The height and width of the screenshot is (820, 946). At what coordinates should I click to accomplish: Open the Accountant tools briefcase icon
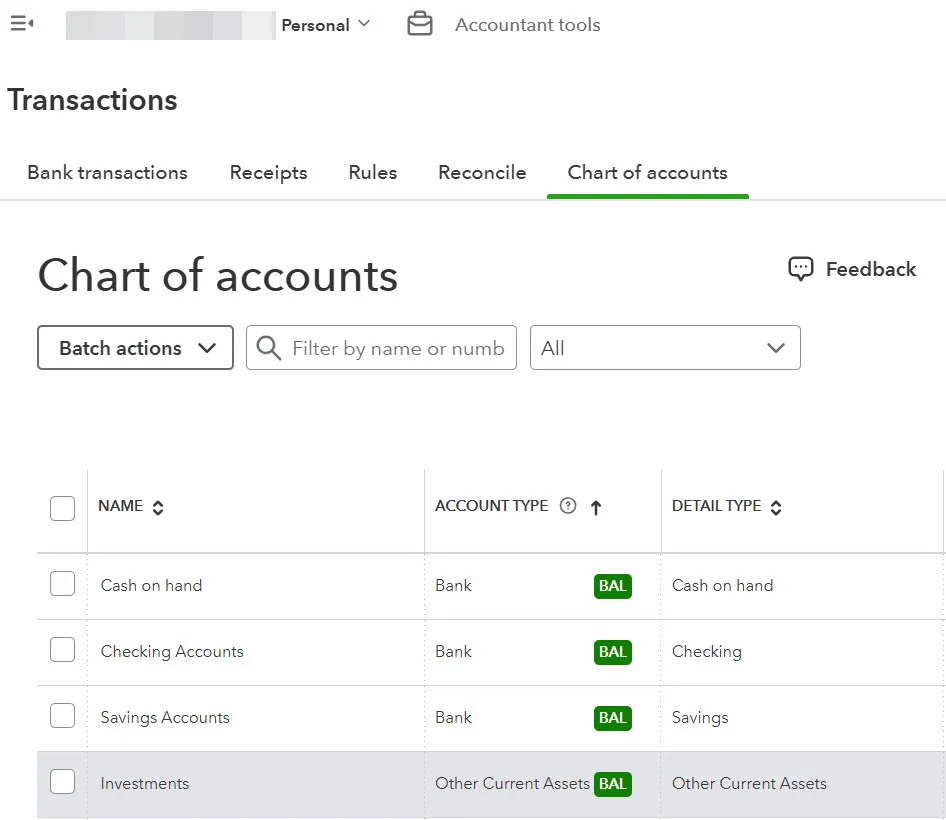420,25
